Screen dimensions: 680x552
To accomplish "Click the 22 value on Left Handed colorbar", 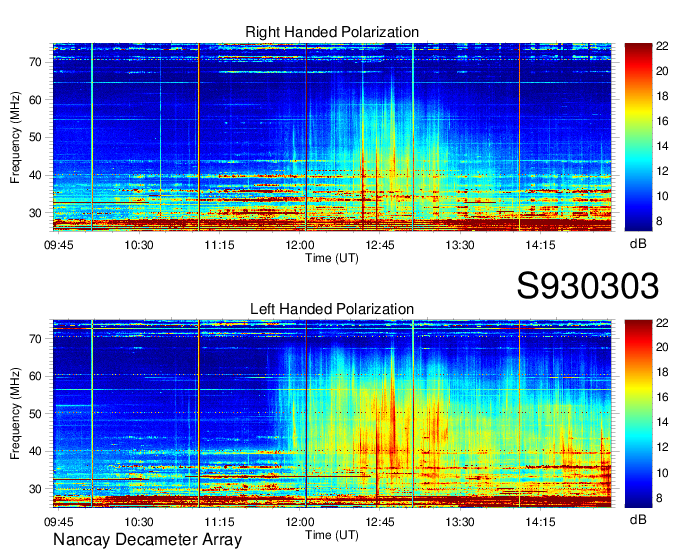I will pyautogui.click(x=662, y=323).
